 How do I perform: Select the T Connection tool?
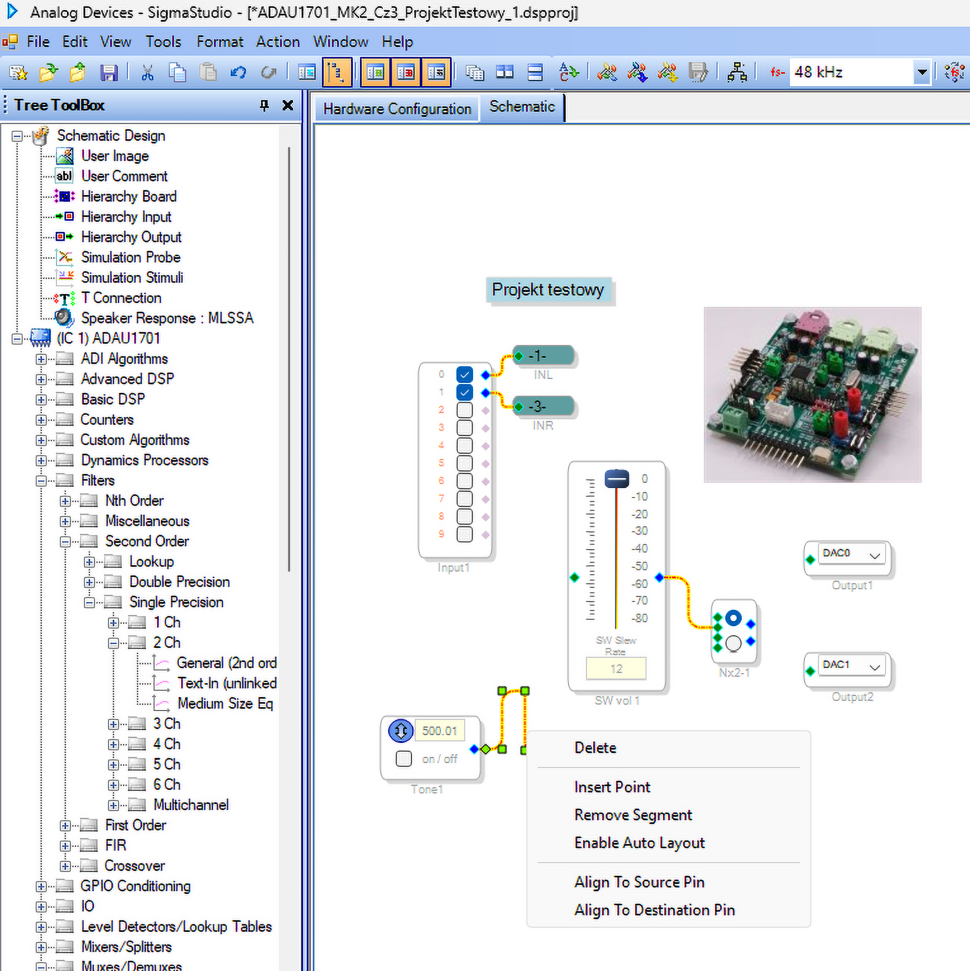tap(120, 298)
